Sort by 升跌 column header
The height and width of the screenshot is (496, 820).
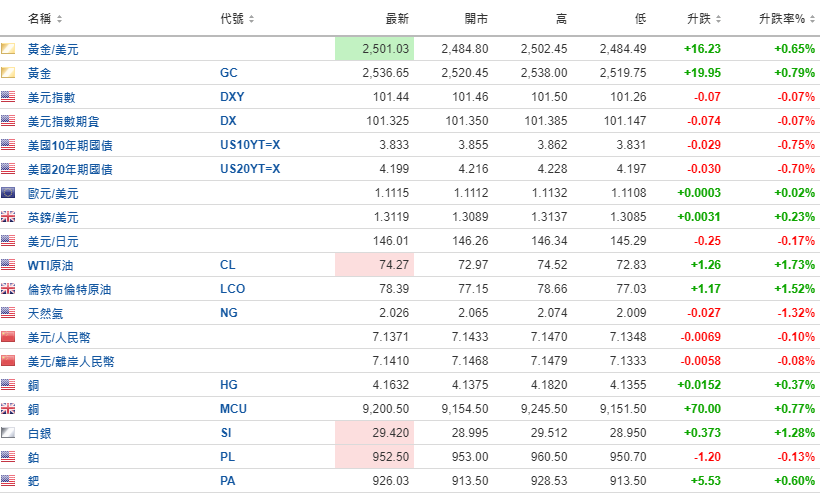[x=702, y=19]
